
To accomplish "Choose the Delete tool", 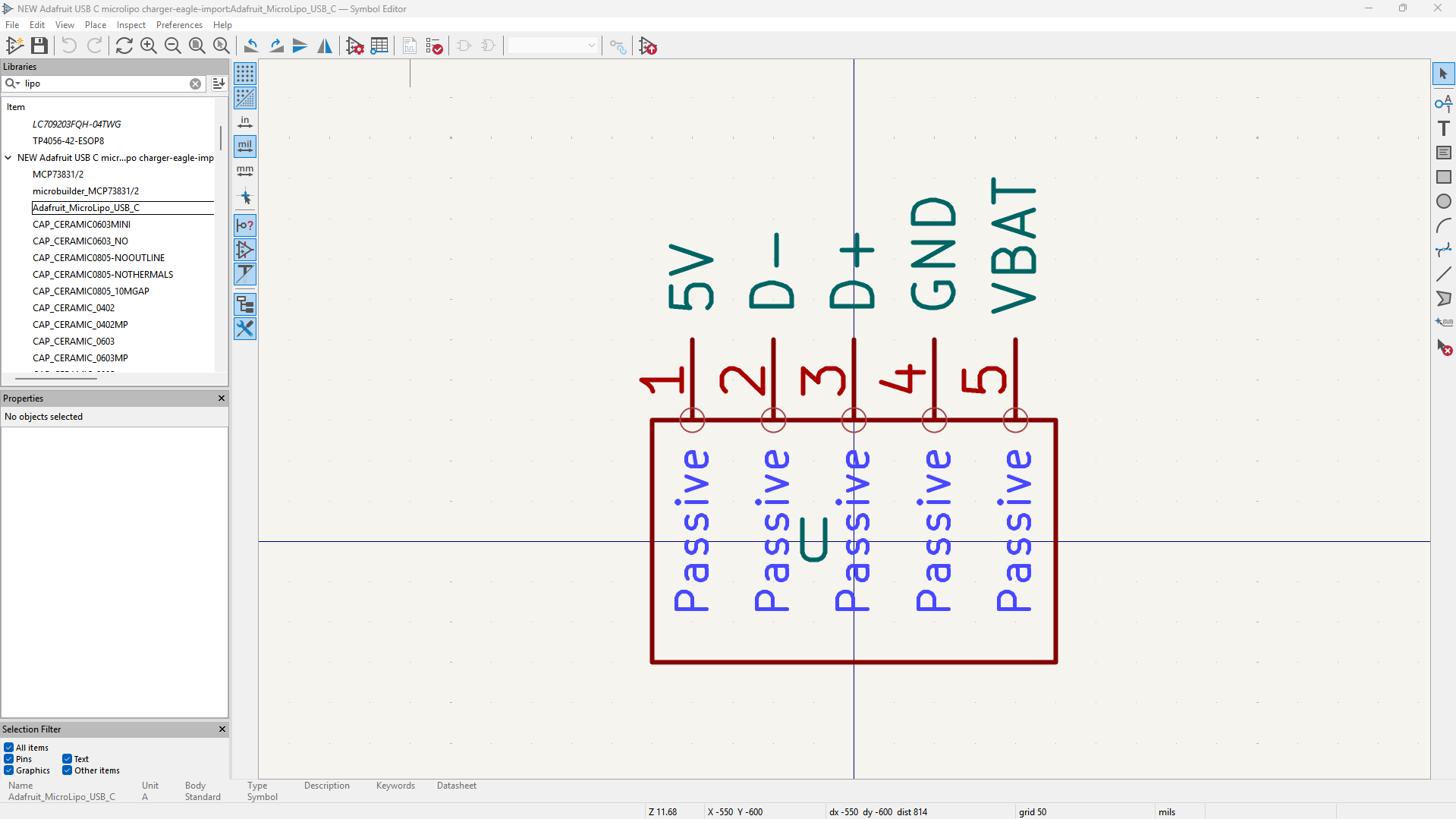I will [1443, 348].
